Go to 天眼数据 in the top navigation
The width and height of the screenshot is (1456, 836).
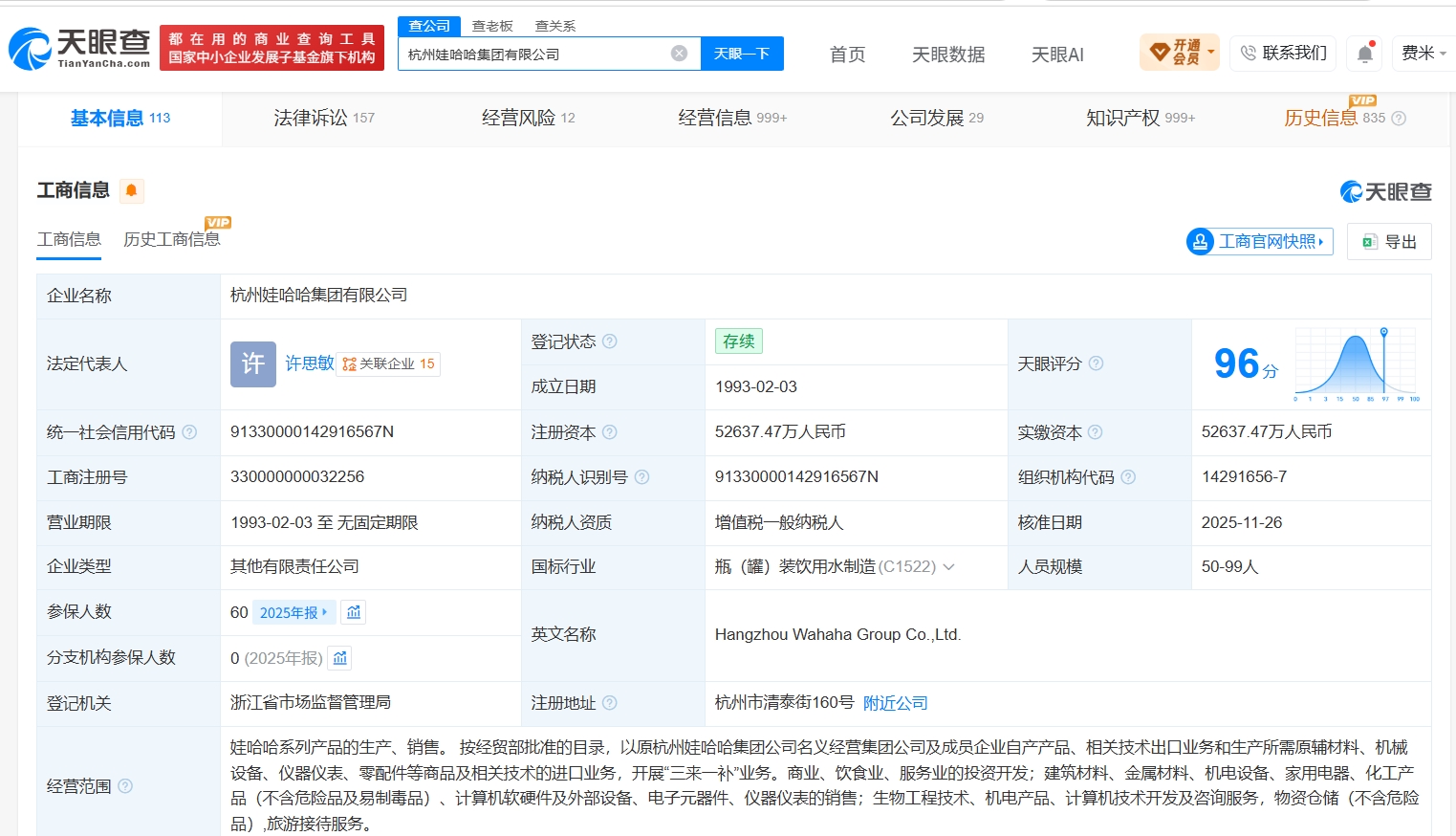pos(948,55)
